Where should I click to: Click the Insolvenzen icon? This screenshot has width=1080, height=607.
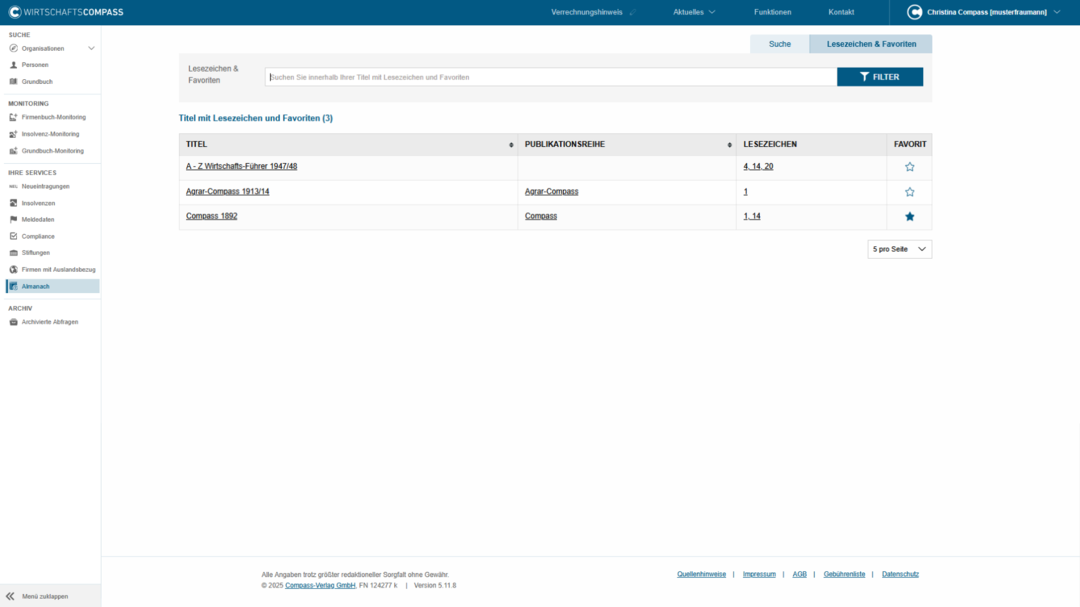tap(13, 203)
